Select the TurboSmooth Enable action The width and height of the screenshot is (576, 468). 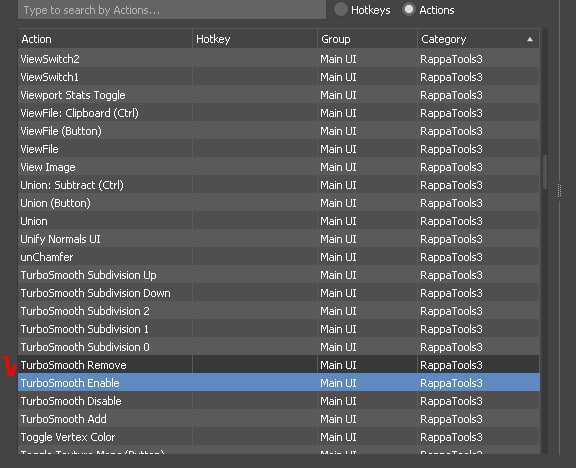(x=279, y=383)
